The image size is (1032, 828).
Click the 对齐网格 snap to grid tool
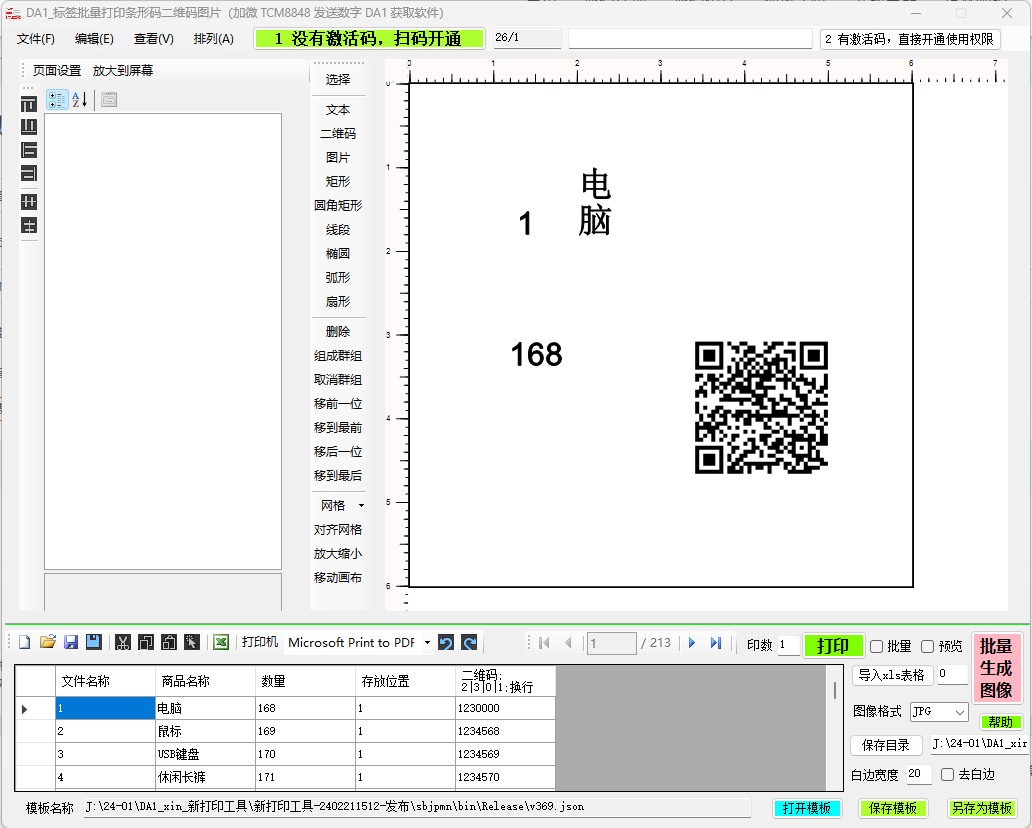[338, 530]
